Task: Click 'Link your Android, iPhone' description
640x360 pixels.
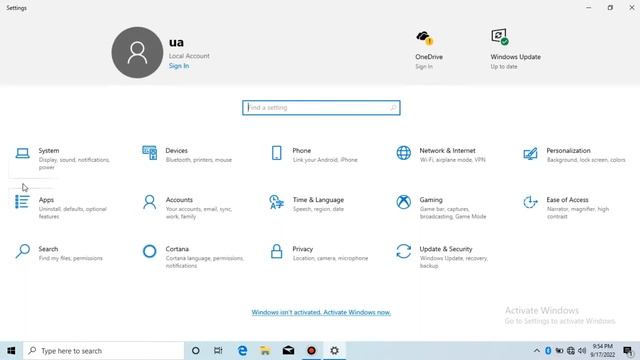Action: [x=325, y=160]
